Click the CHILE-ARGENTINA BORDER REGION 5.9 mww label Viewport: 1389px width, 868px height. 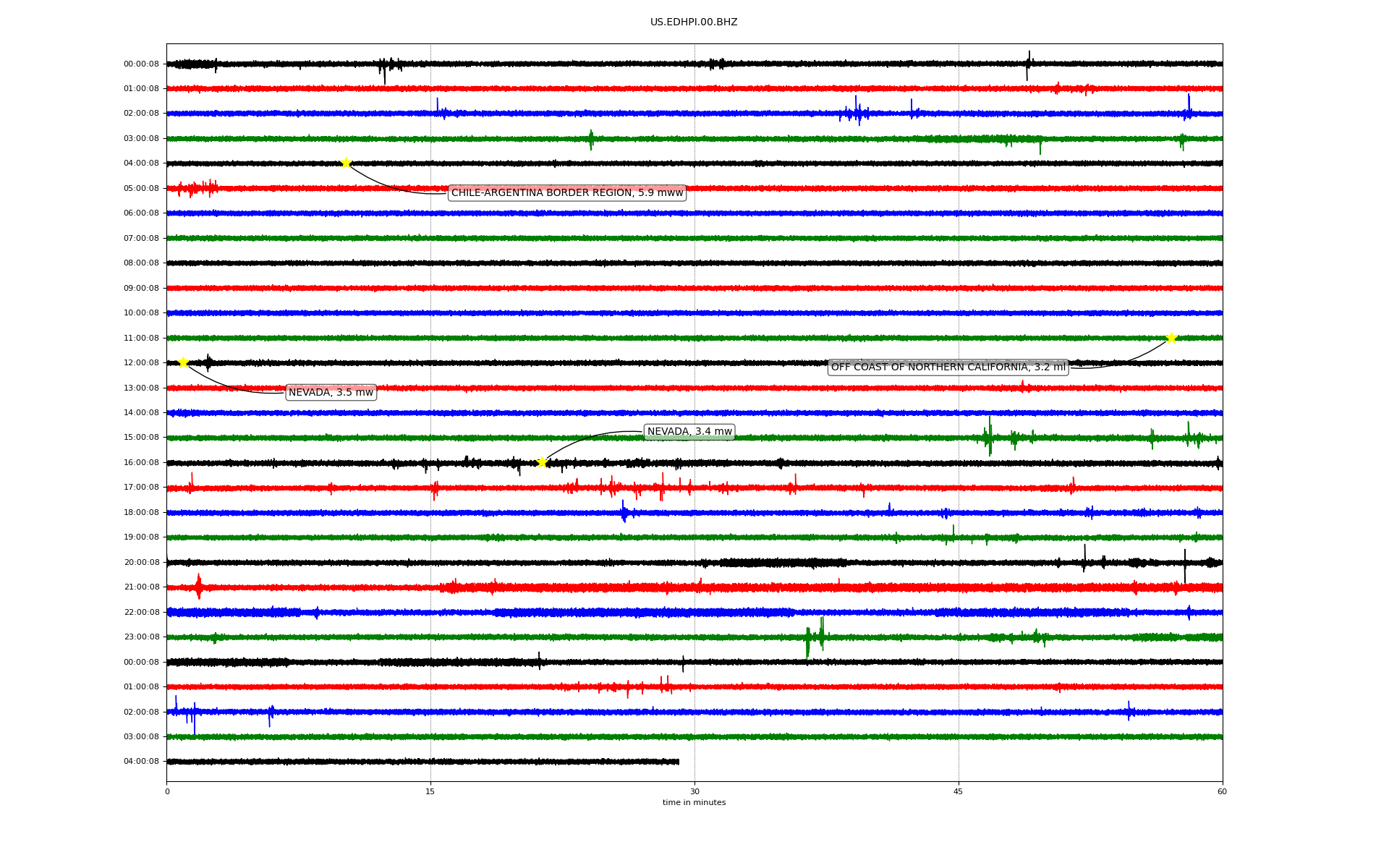566,192
